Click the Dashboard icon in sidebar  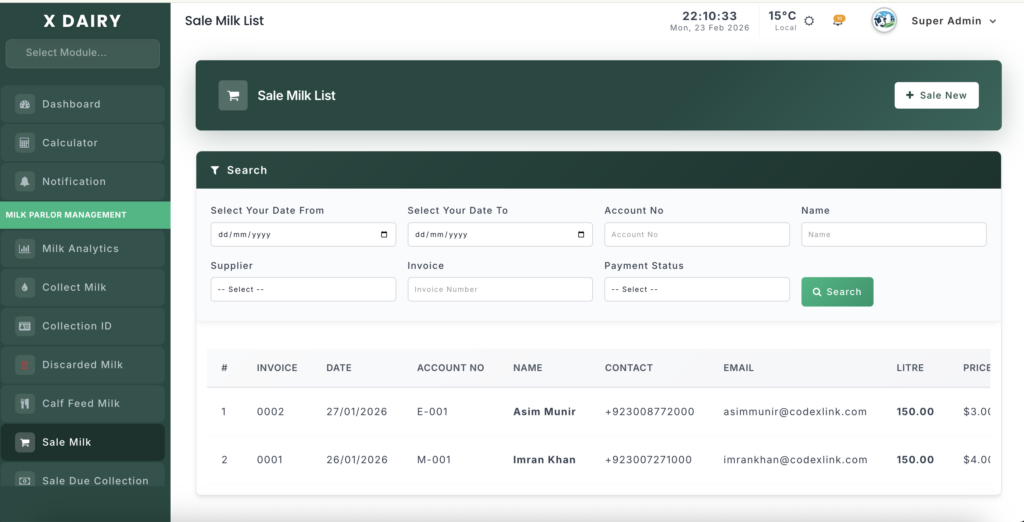tap(25, 104)
